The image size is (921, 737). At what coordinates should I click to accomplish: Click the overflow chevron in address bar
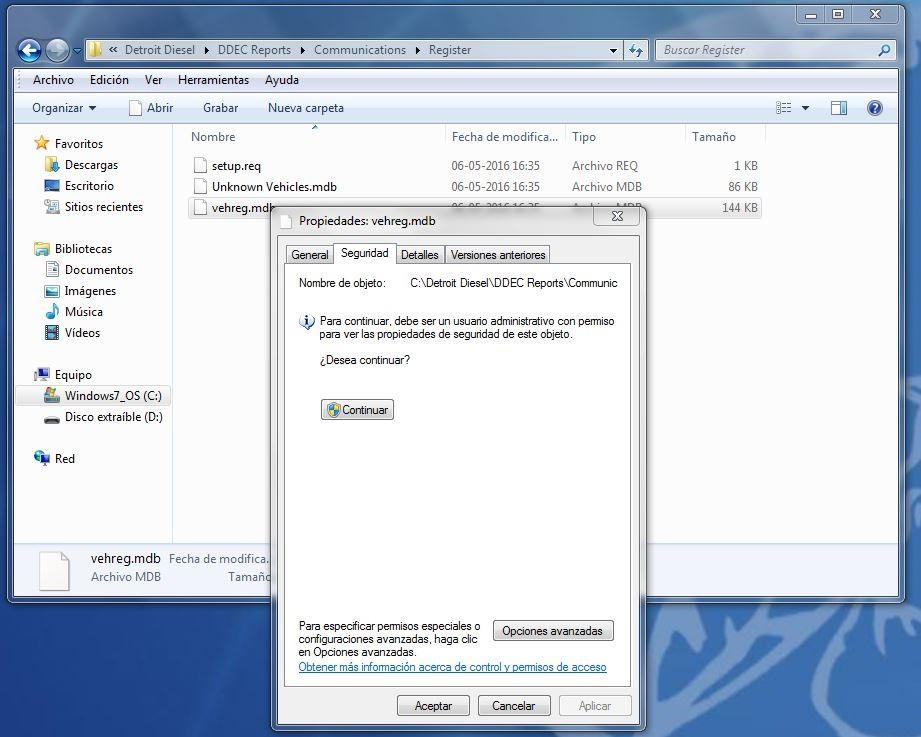coord(113,51)
